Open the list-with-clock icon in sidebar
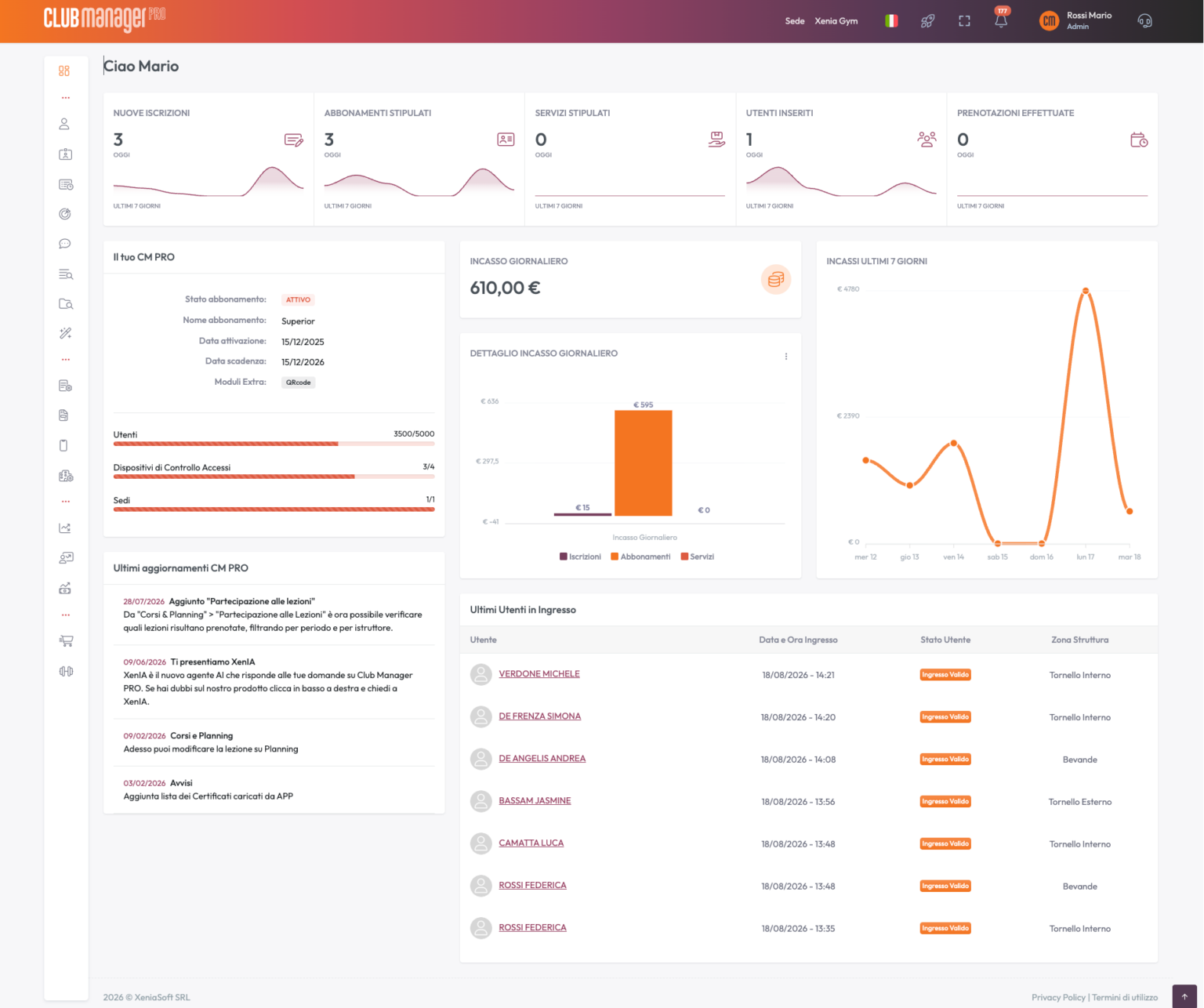 [66, 184]
